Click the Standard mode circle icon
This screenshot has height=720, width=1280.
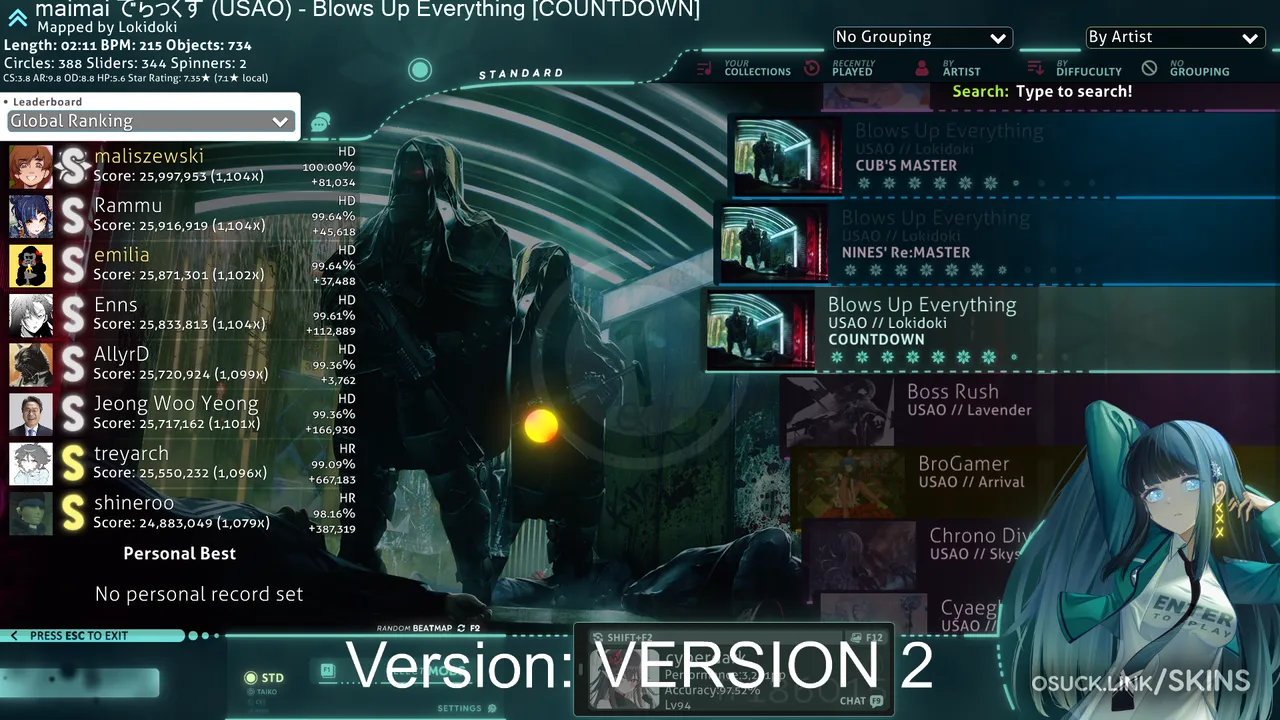420,70
